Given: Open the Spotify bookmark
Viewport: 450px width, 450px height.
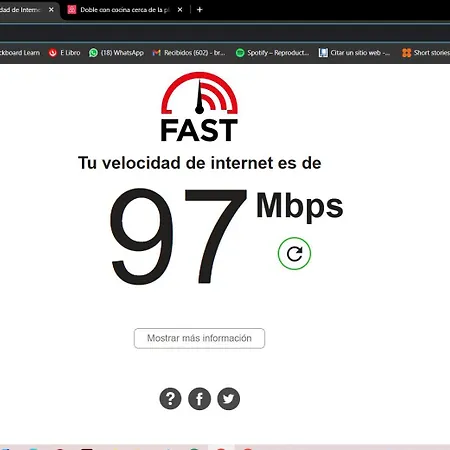Looking at the screenshot, I should point(272,53).
